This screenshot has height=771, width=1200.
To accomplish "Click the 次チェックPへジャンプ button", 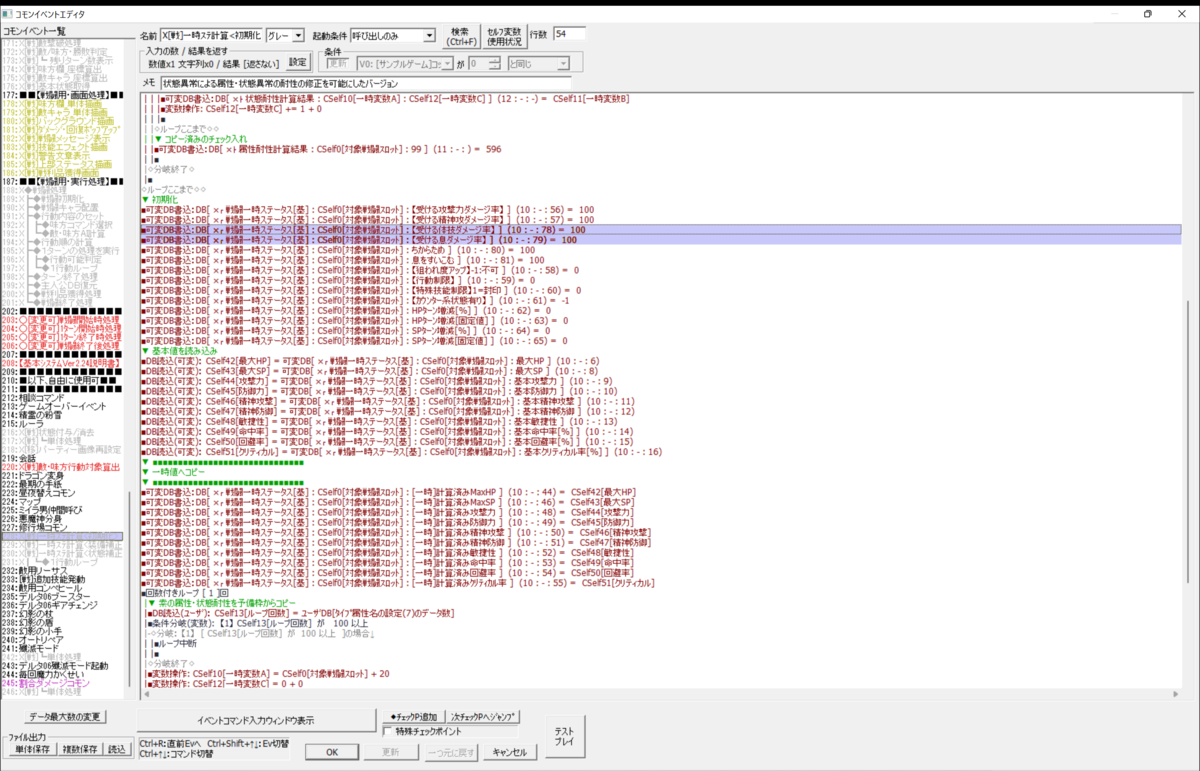I will coord(485,717).
